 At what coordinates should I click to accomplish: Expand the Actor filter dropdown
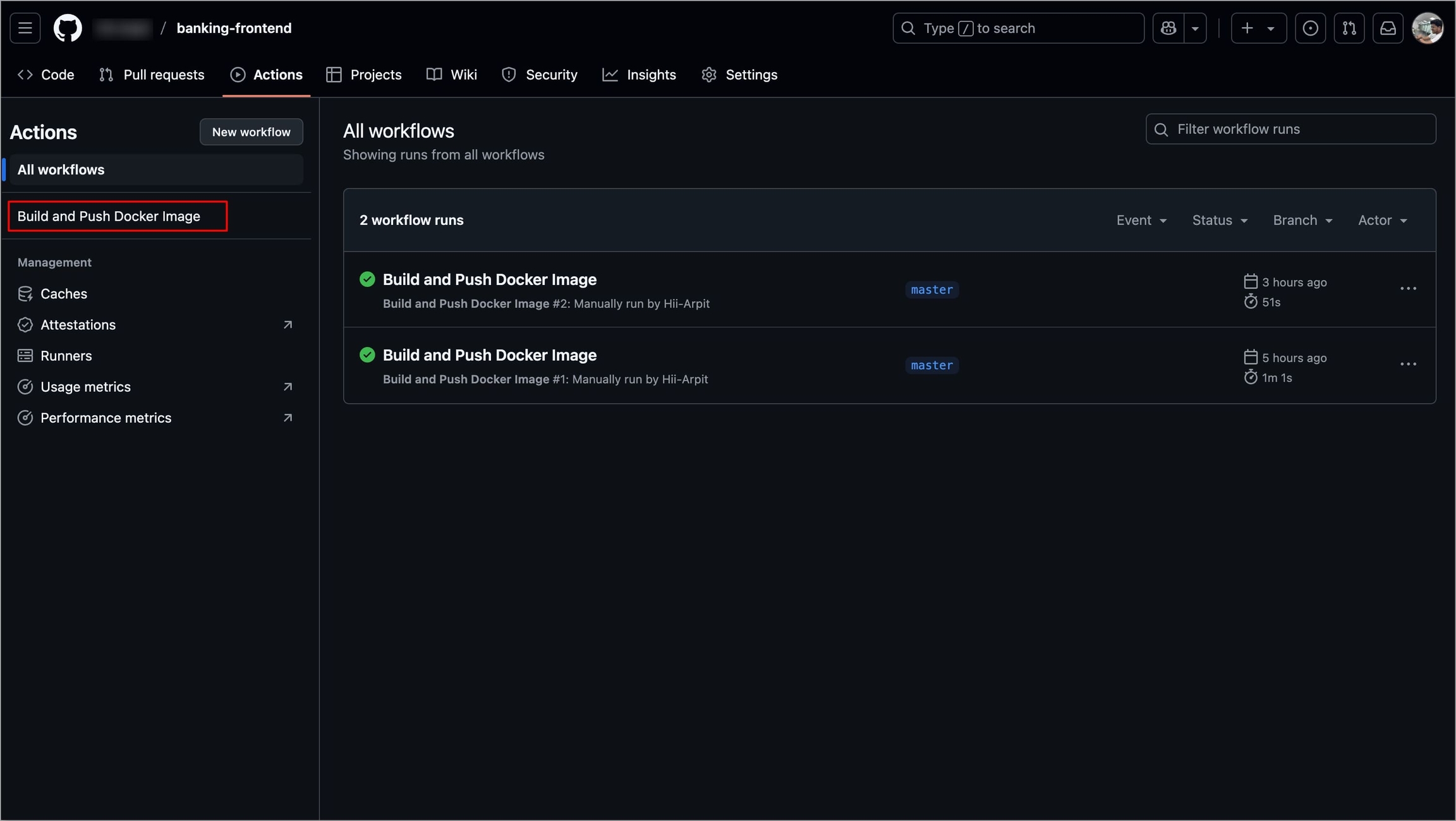(x=1382, y=220)
